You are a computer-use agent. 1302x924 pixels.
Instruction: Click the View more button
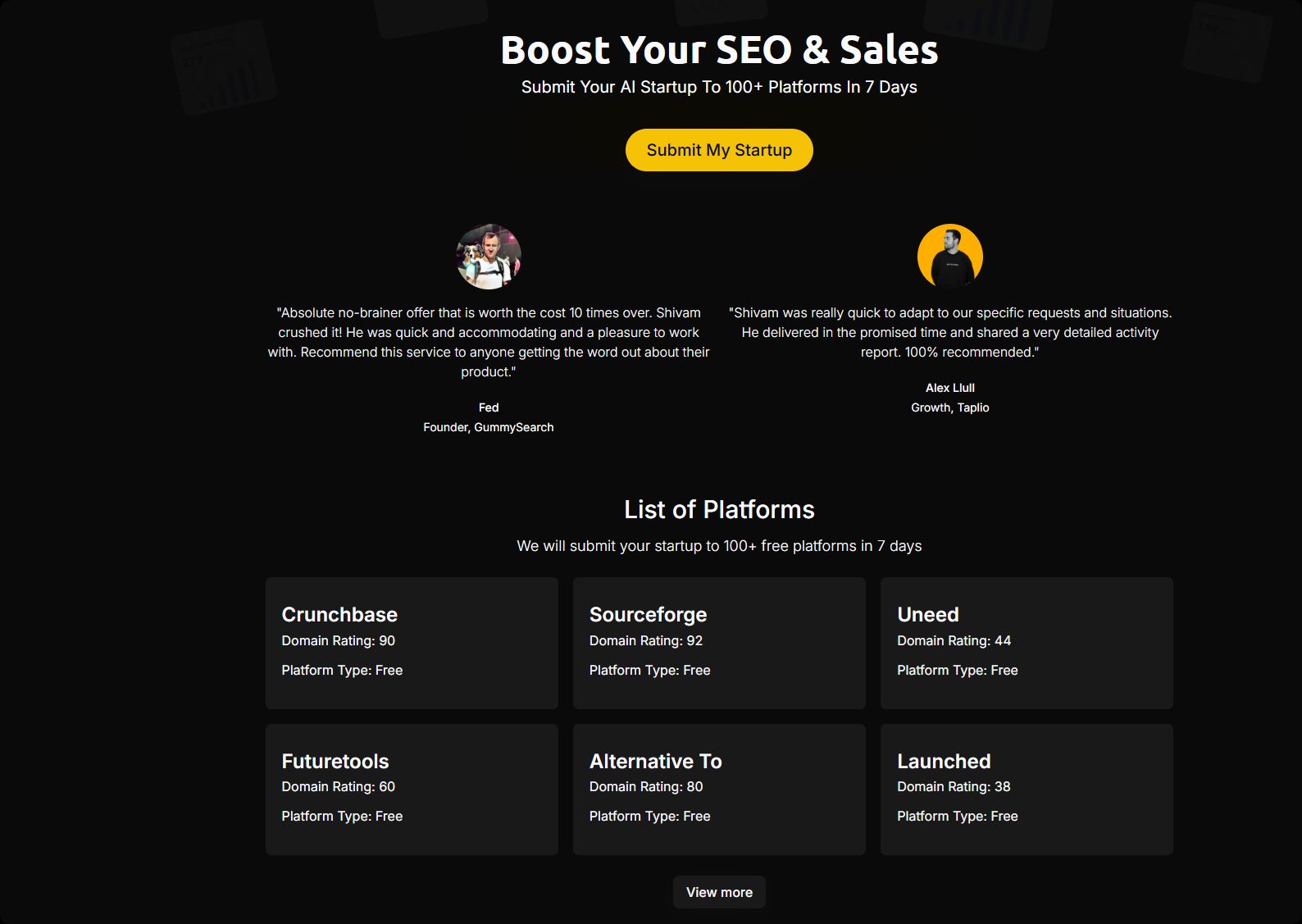pyautogui.click(x=719, y=892)
